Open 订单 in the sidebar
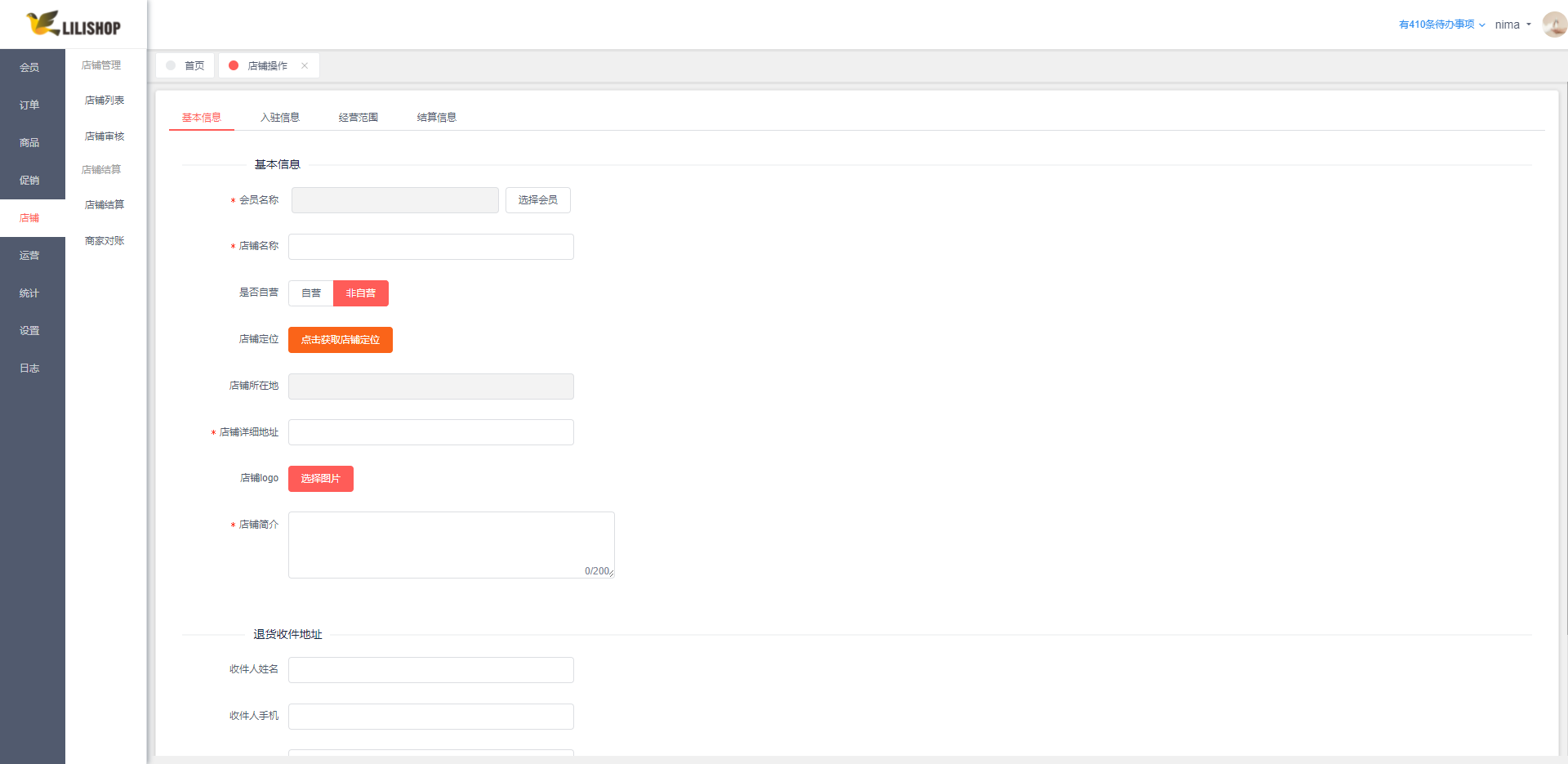The width and height of the screenshot is (1568, 764). tap(33, 105)
